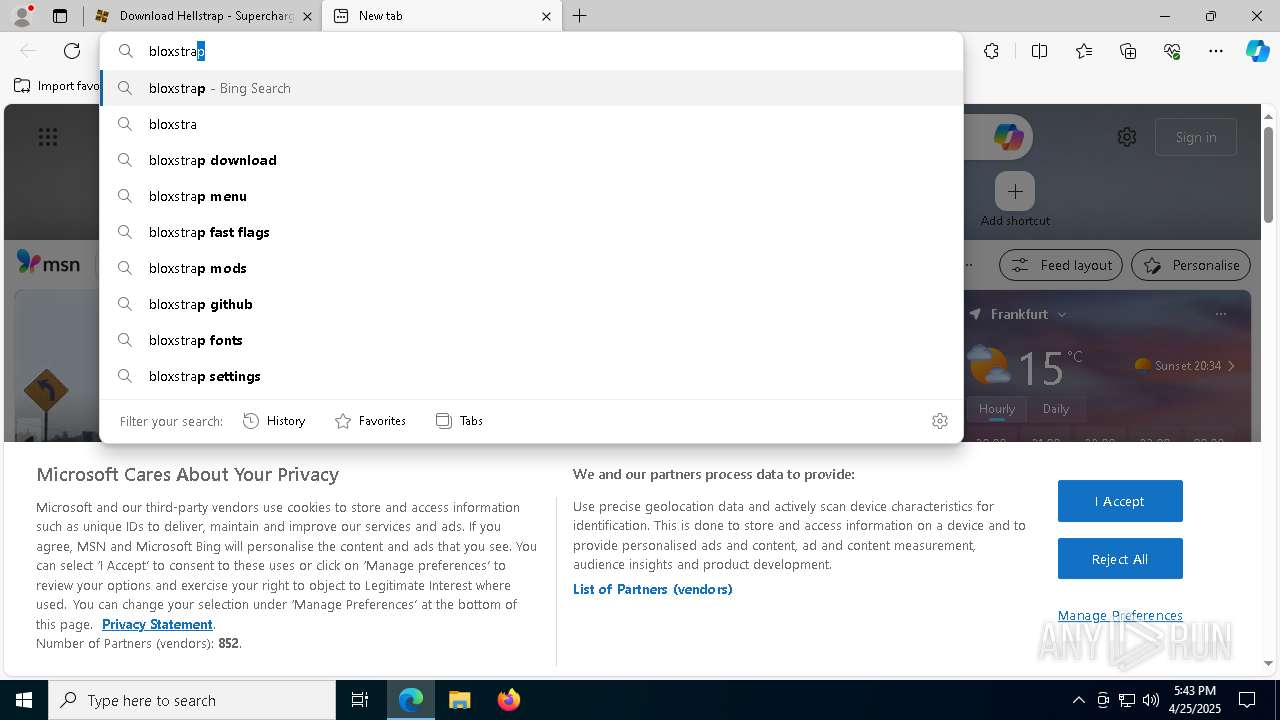Show hidden system tray icons
The height and width of the screenshot is (720, 1280).
tap(1078, 700)
